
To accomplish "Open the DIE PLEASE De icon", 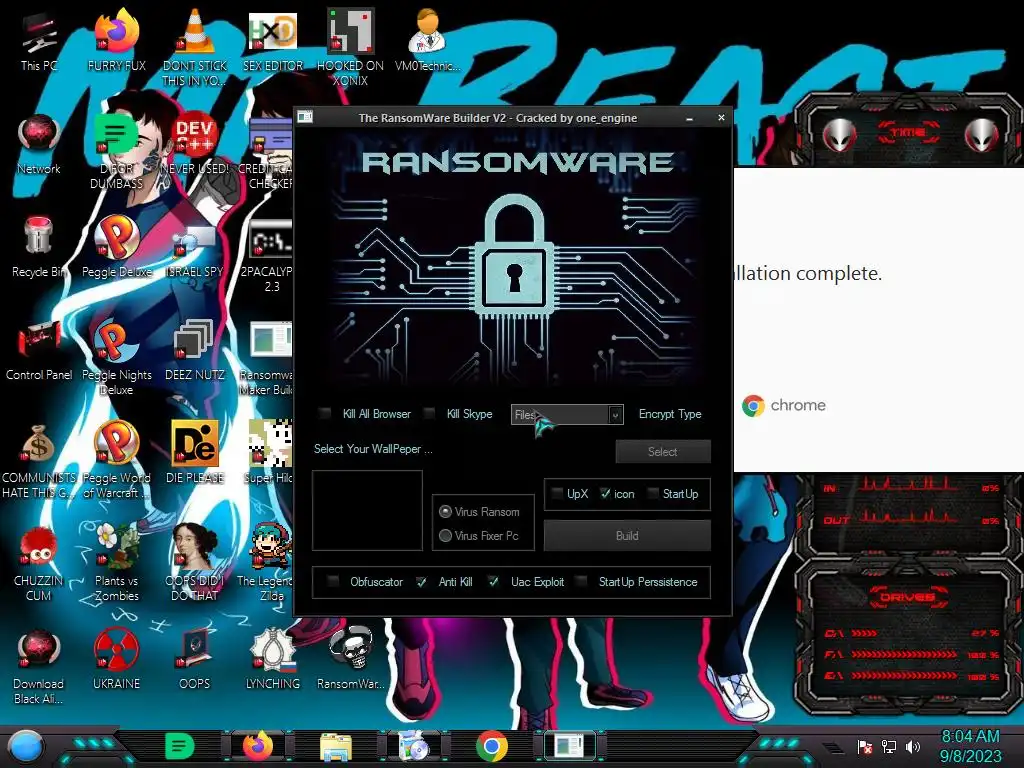I will (194, 443).
